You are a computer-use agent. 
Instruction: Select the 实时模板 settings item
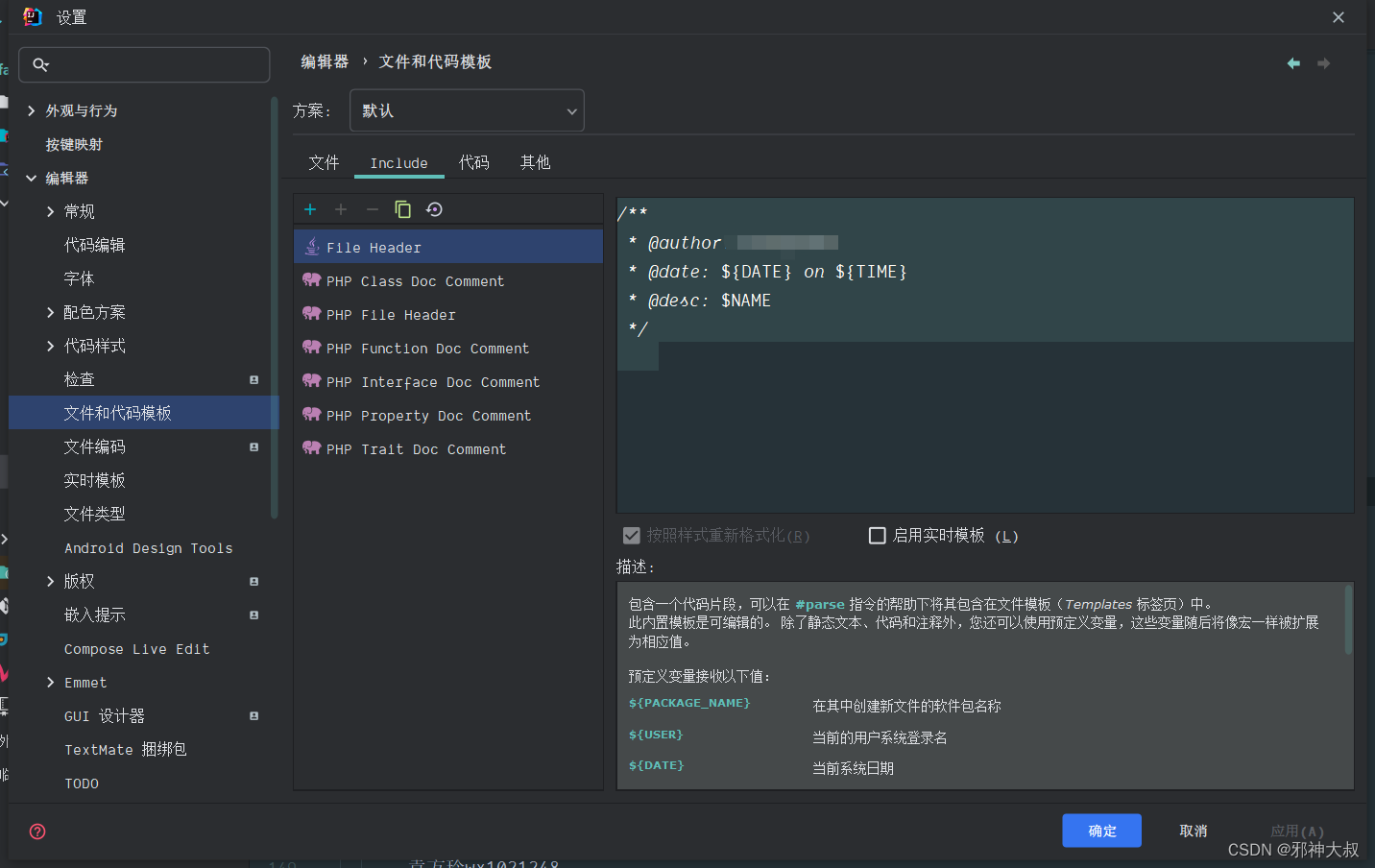(95, 481)
